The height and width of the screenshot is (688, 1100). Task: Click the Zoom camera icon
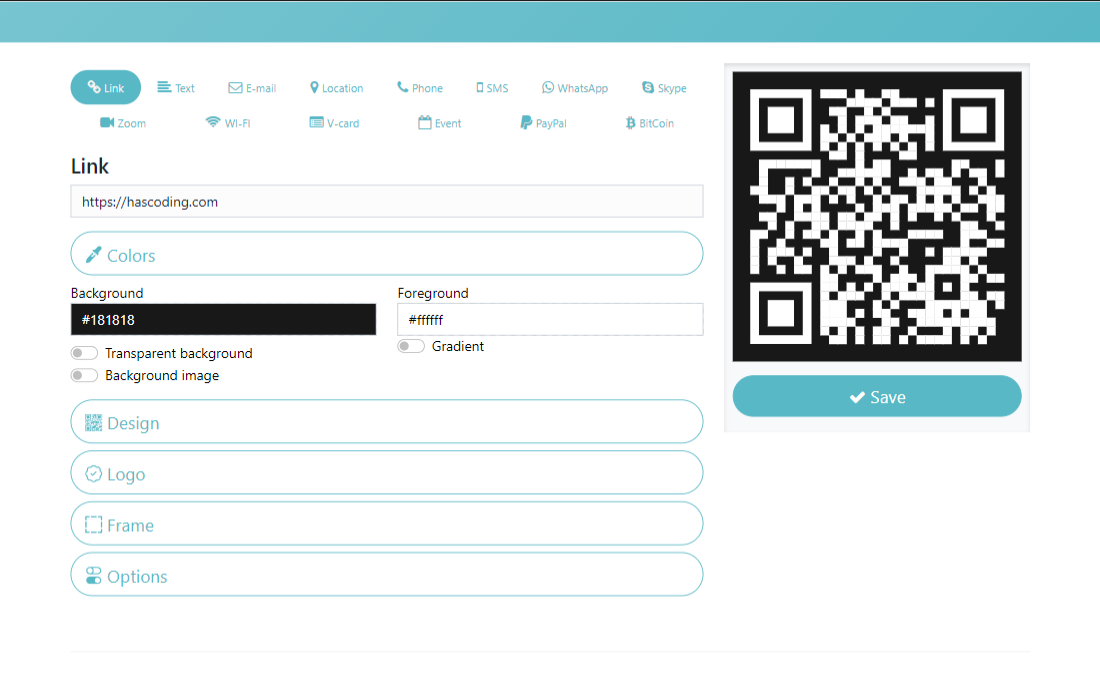[107, 123]
